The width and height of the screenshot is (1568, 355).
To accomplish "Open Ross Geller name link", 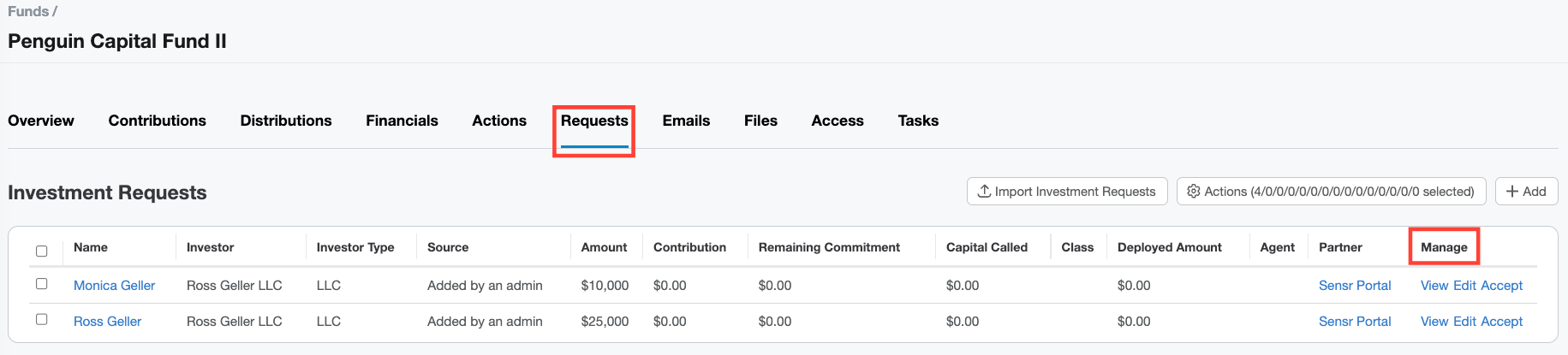I will (x=107, y=322).
